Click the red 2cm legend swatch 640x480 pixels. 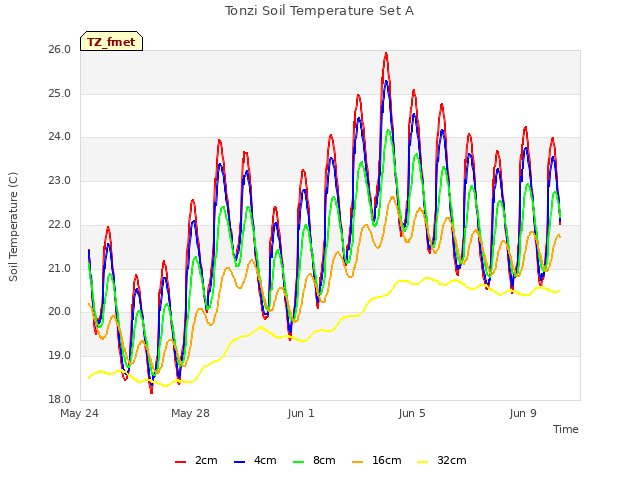tap(180, 462)
